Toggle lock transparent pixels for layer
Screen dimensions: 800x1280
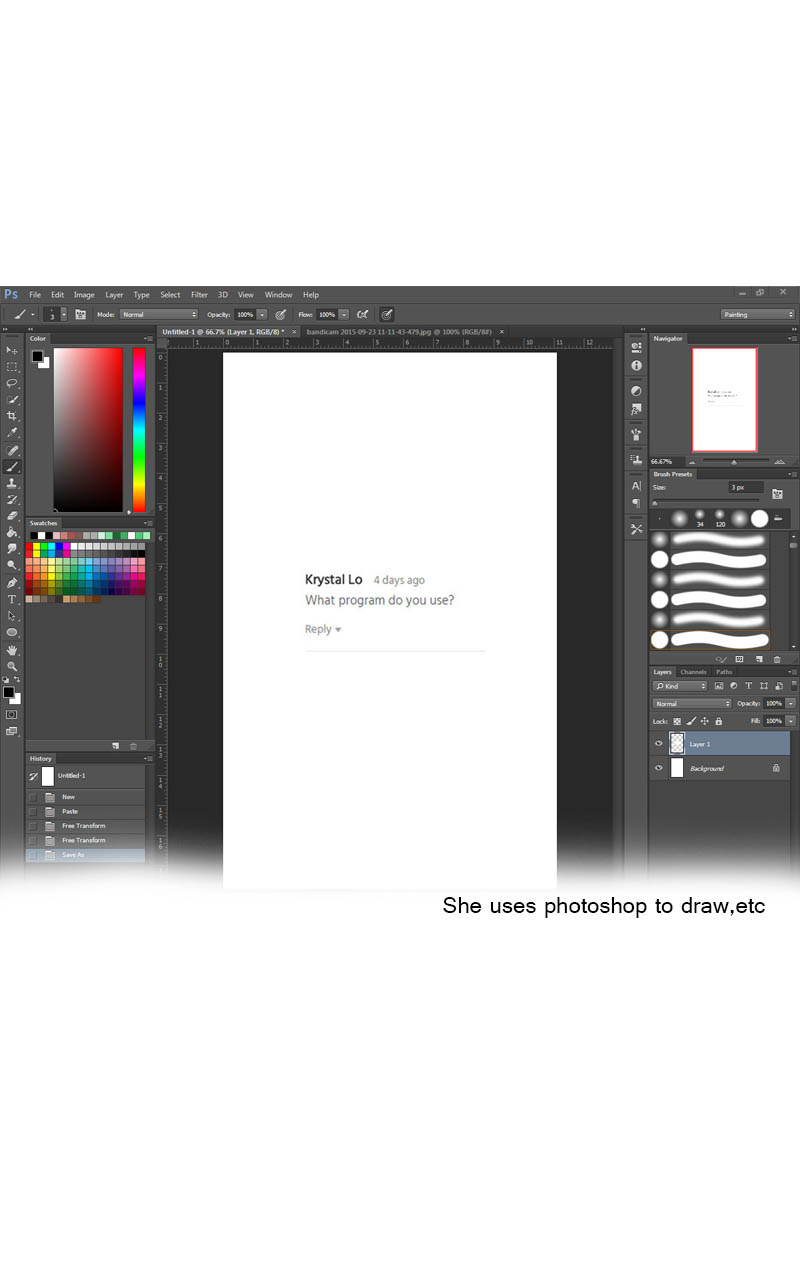pos(677,720)
